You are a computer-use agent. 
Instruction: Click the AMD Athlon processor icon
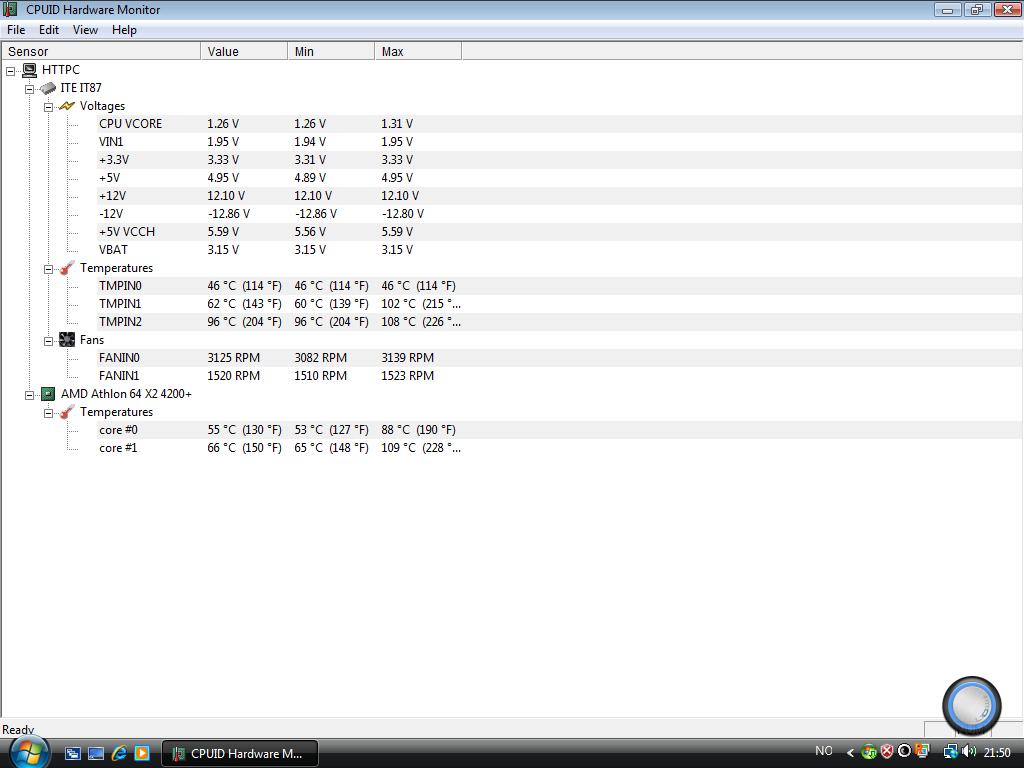[x=48, y=394]
